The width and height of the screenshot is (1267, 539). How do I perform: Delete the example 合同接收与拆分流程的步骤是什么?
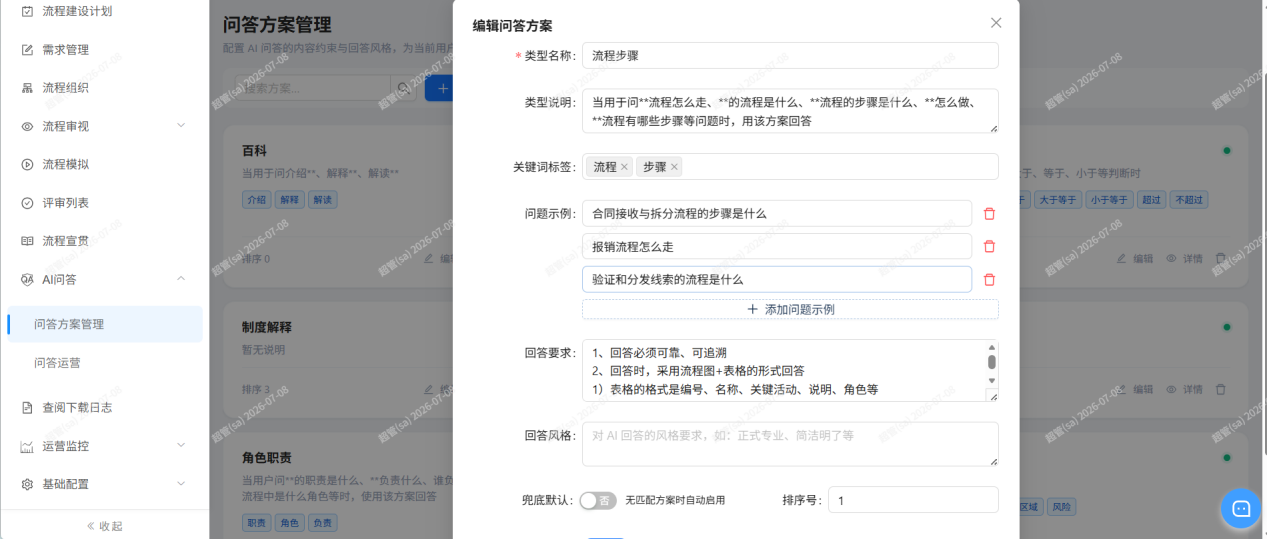pos(989,213)
